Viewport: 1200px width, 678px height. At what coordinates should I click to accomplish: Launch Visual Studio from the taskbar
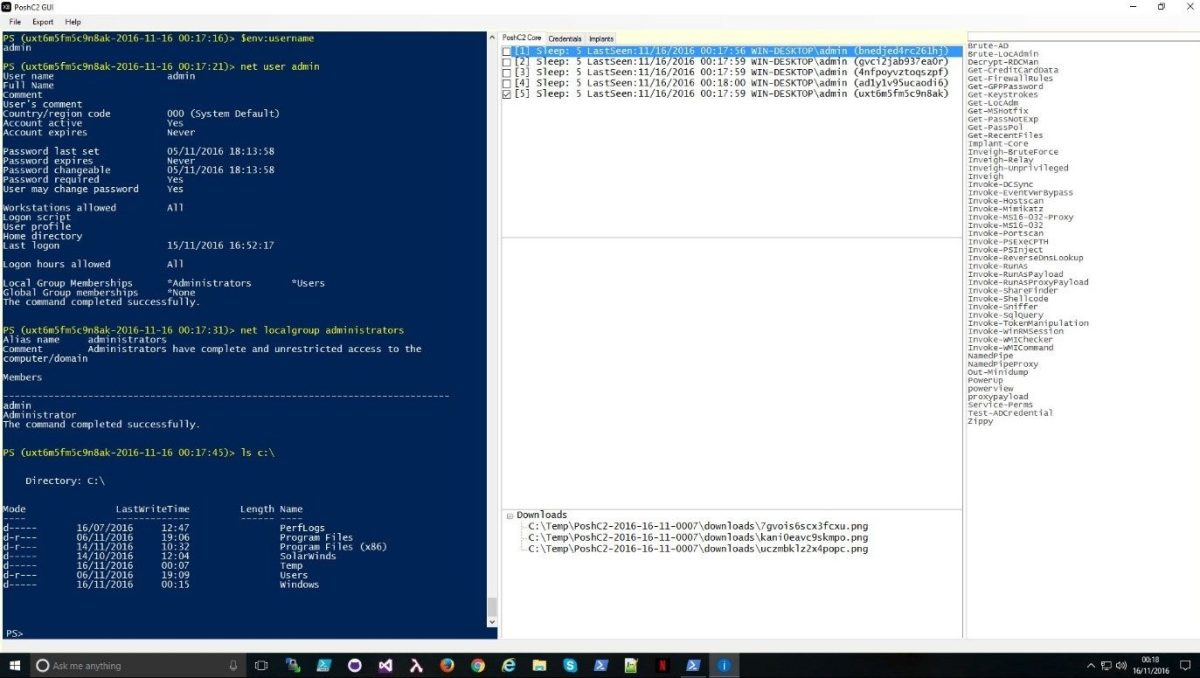(x=385, y=664)
